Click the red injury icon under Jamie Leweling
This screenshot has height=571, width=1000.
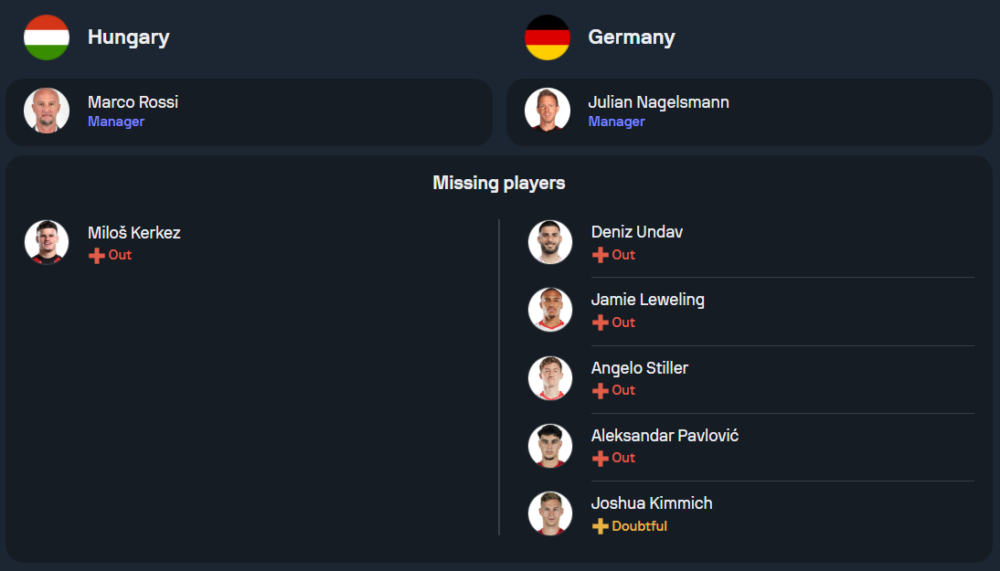[600, 323]
